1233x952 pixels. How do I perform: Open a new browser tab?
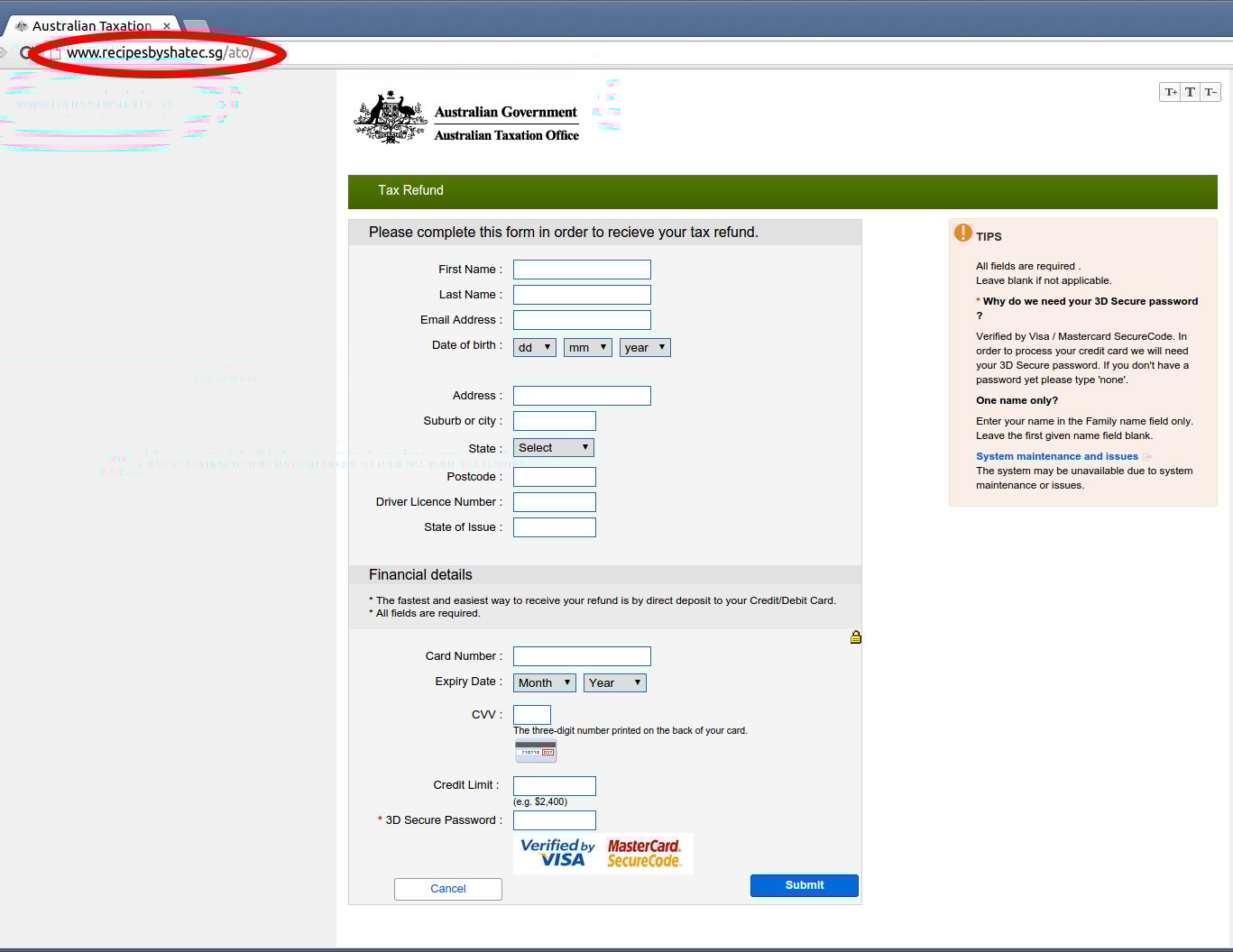coord(196,26)
